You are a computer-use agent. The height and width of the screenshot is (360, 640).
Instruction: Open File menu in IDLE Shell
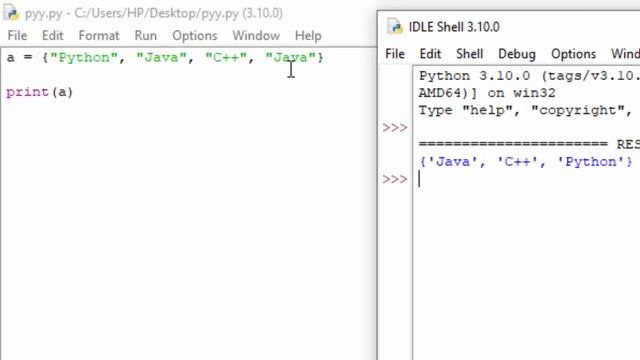pyautogui.click(x=395, y=54)
